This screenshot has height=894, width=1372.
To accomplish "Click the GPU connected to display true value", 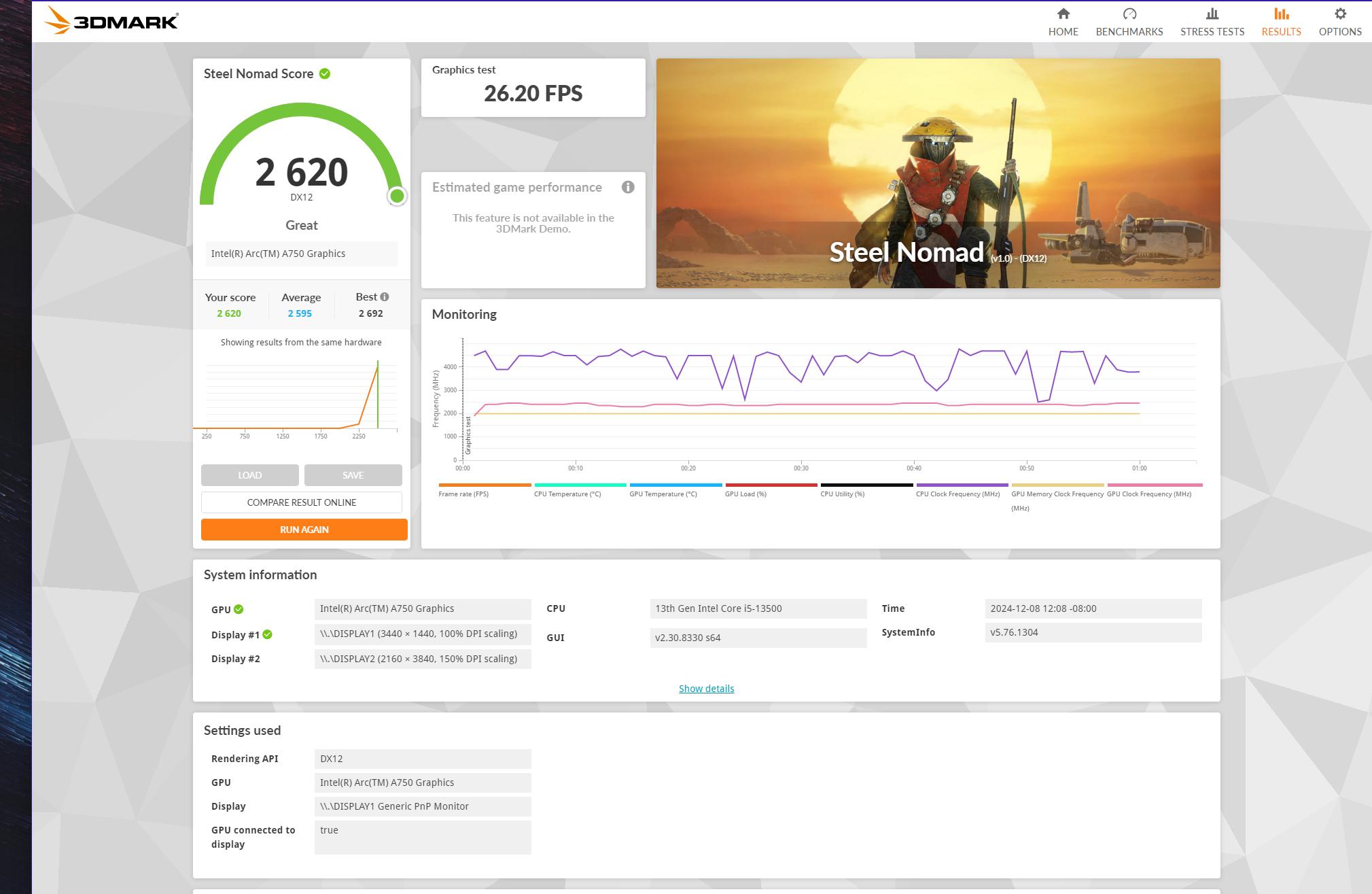I will (423, 837).
